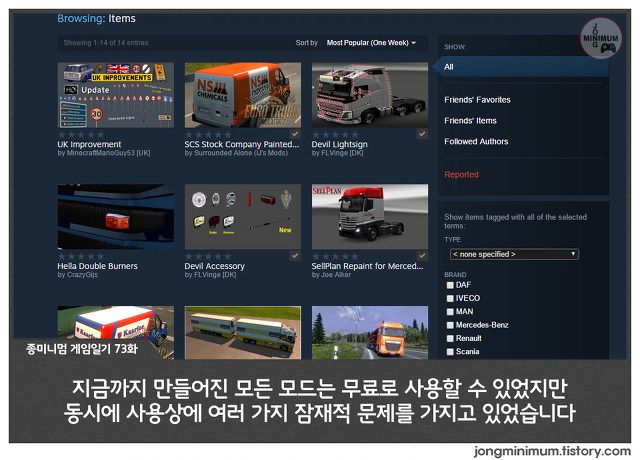Open the double trailer truck thumbnail
Screen dimensions: 640x460
coord(243,333)
